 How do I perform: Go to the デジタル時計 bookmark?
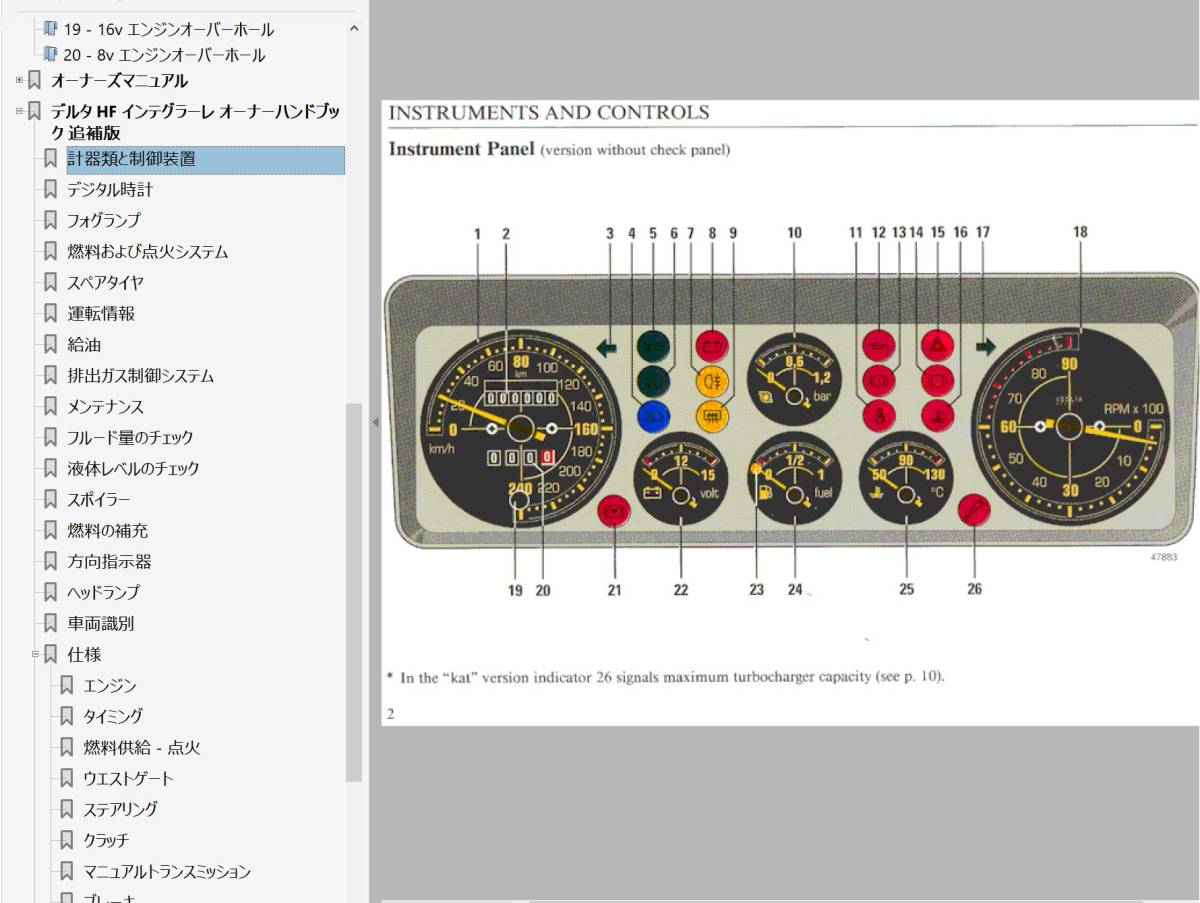(x=110, y=189)
